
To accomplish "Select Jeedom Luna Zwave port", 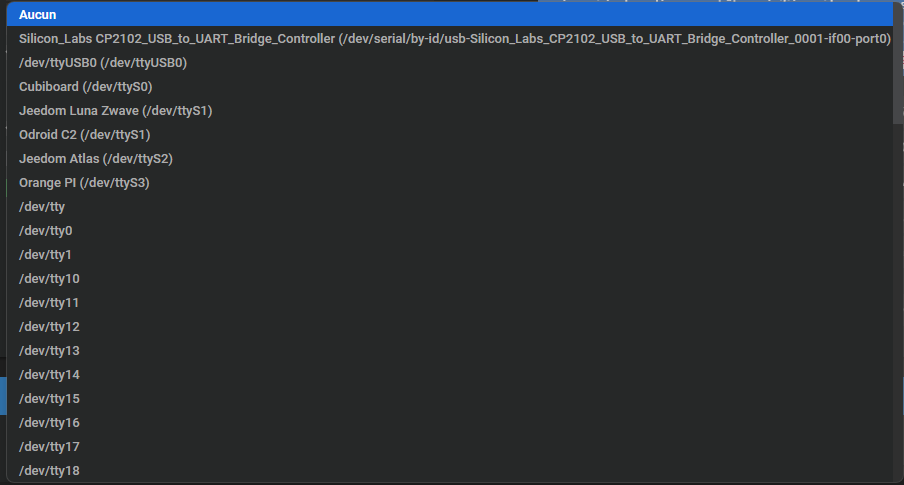I will (115, 111).
